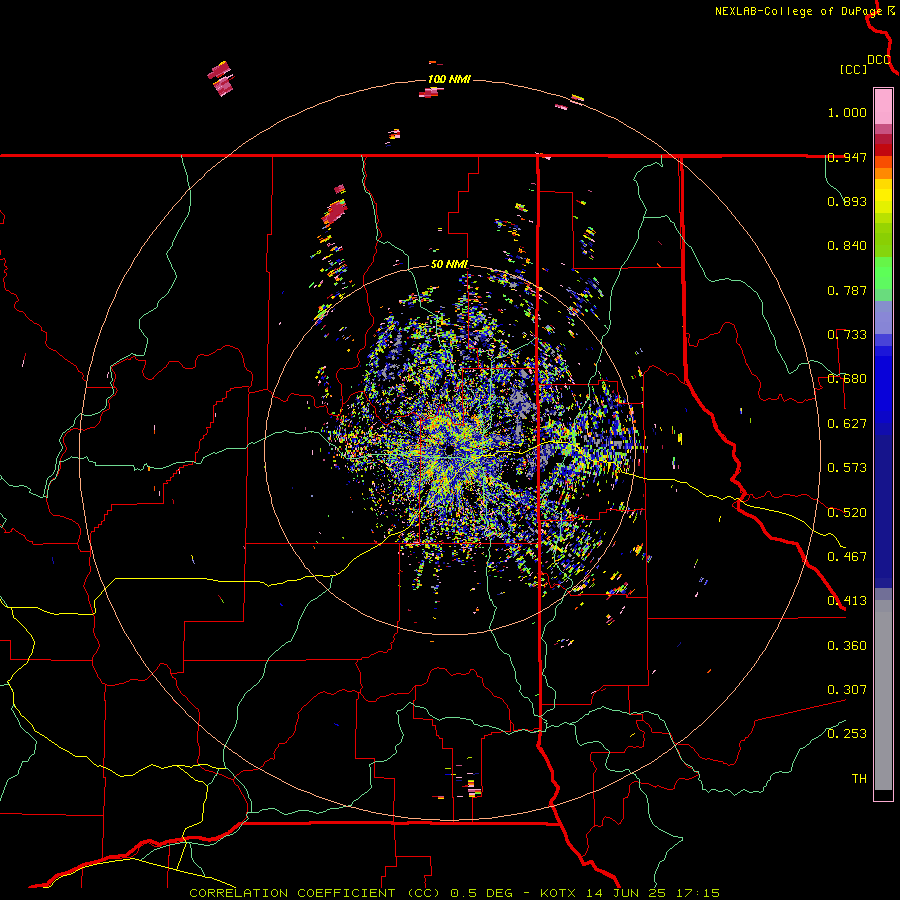900x900 pixels.
Task: Click the 100 NMI range ring label
Action: (449, 79)
